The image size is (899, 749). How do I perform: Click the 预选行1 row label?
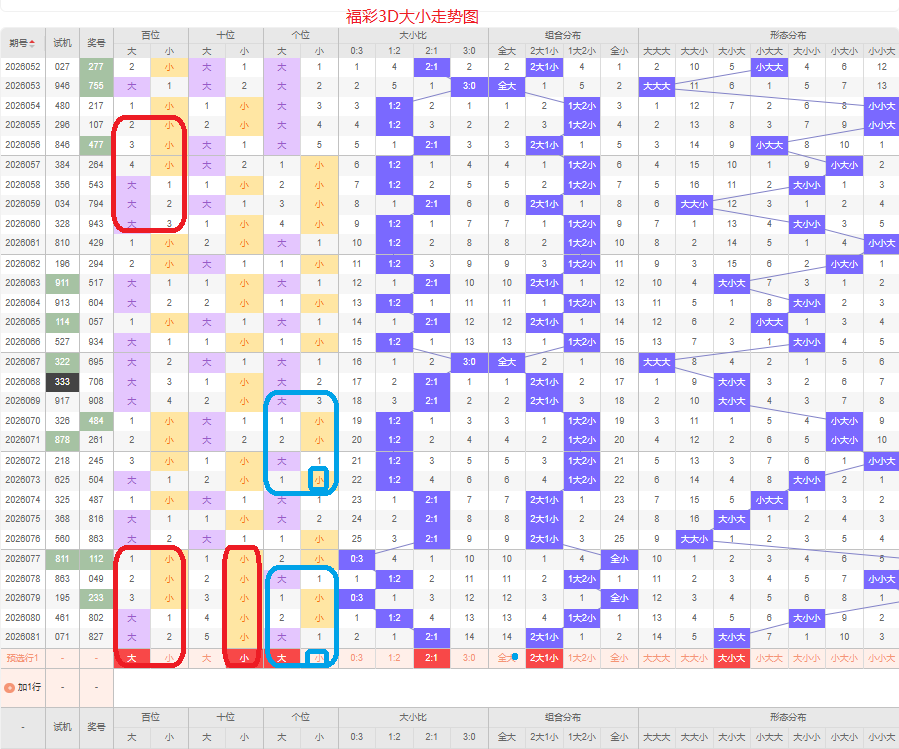[x=22, y=657]
